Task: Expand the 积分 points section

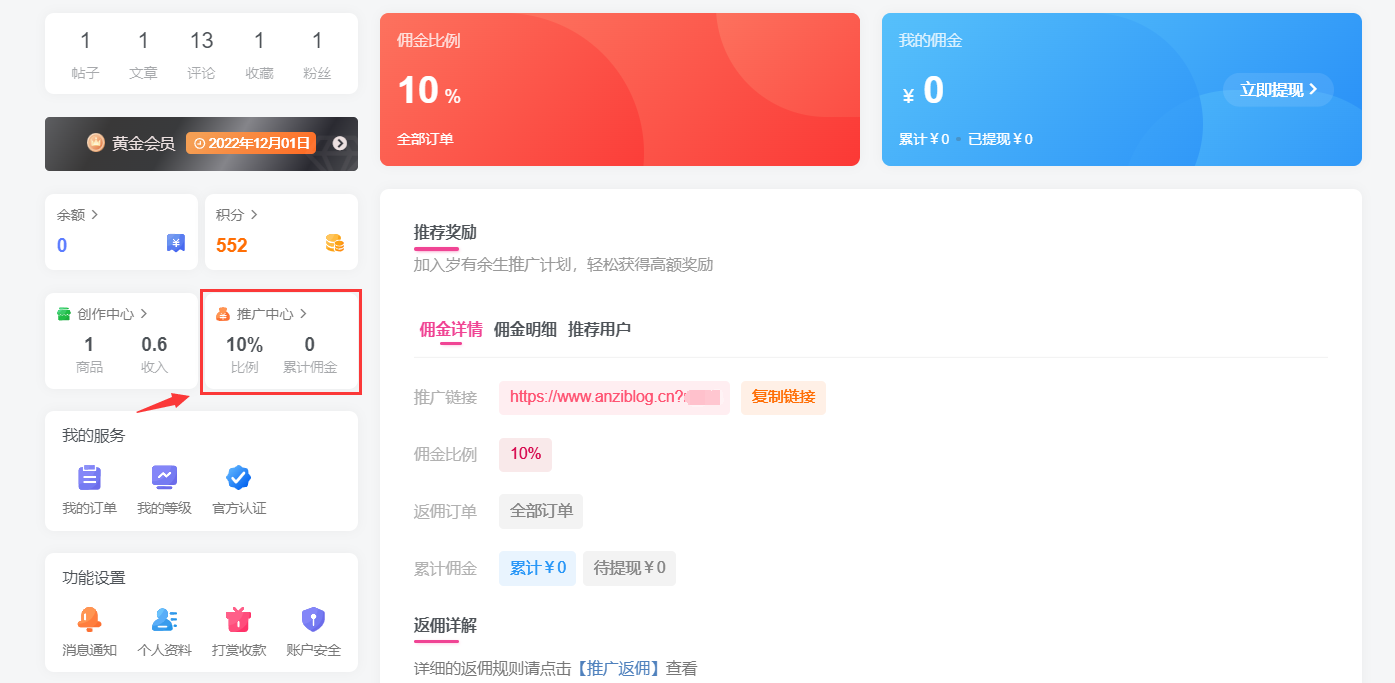Action: (x=254, y=215)
